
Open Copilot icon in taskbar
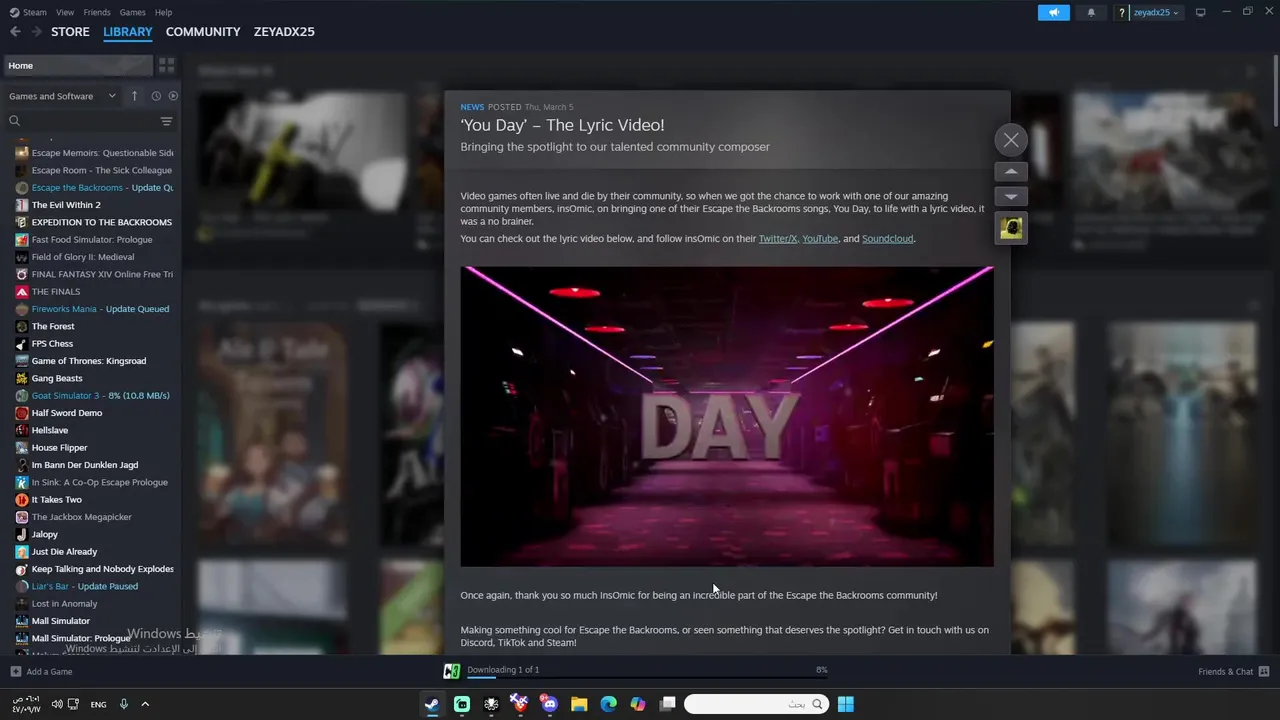coord(638,704)
